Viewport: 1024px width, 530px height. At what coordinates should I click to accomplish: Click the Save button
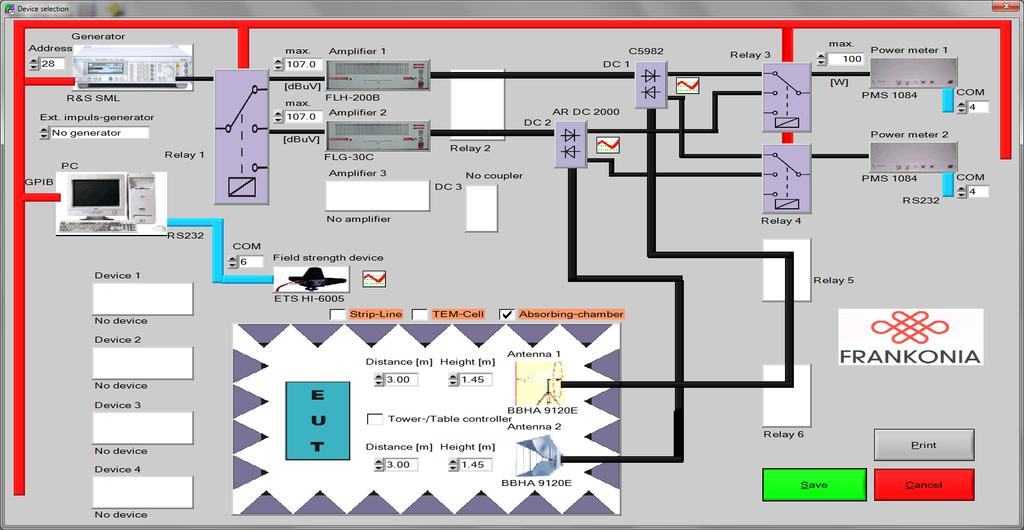click(814, 485)
